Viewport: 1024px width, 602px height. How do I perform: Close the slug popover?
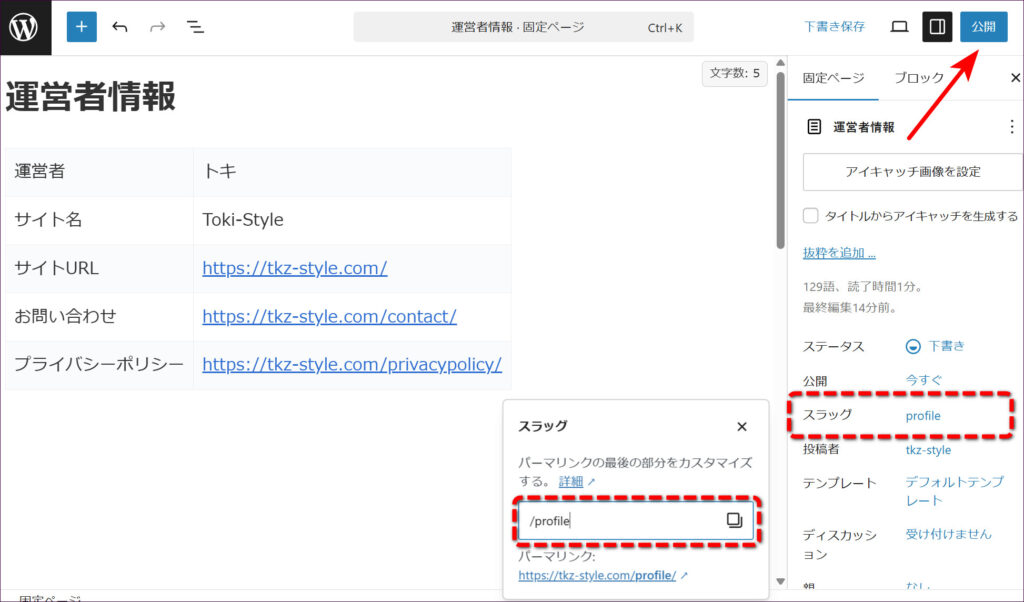point(742,426)
